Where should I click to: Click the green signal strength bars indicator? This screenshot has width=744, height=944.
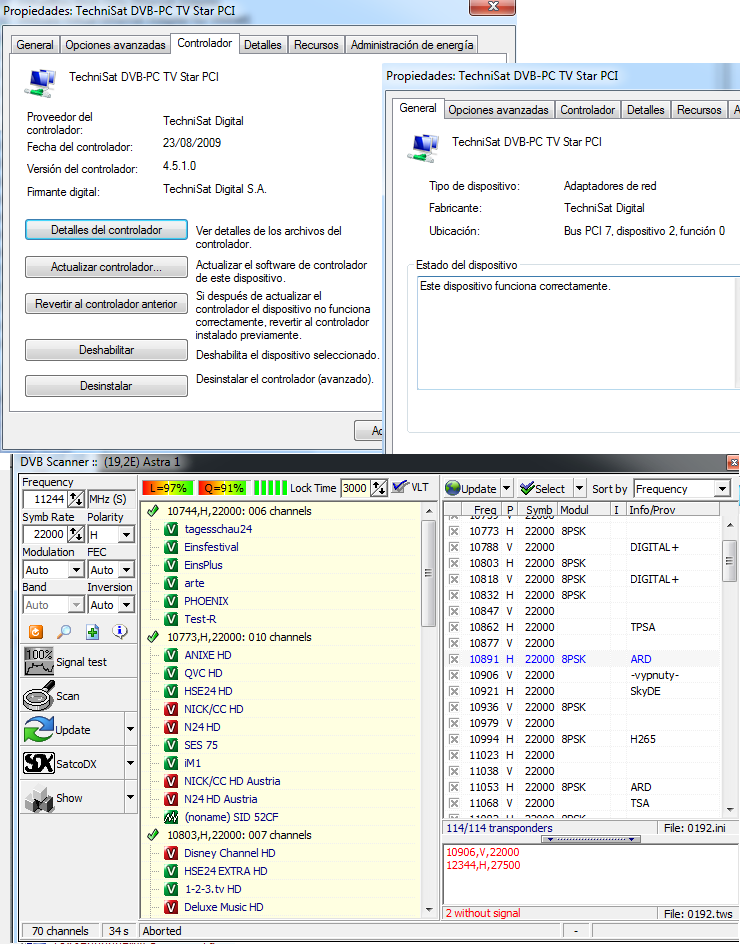270,488
